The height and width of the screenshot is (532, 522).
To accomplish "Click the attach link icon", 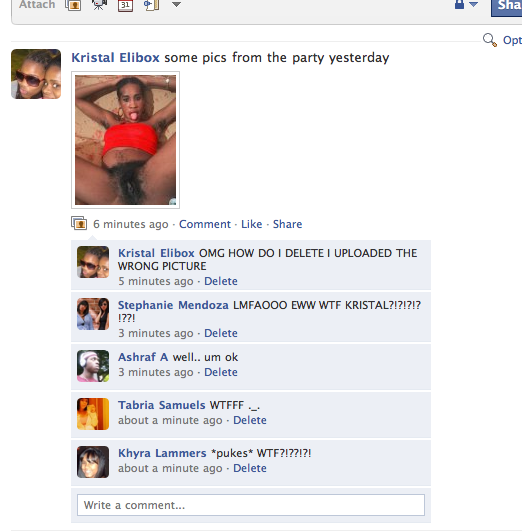I will click(151, 5).
